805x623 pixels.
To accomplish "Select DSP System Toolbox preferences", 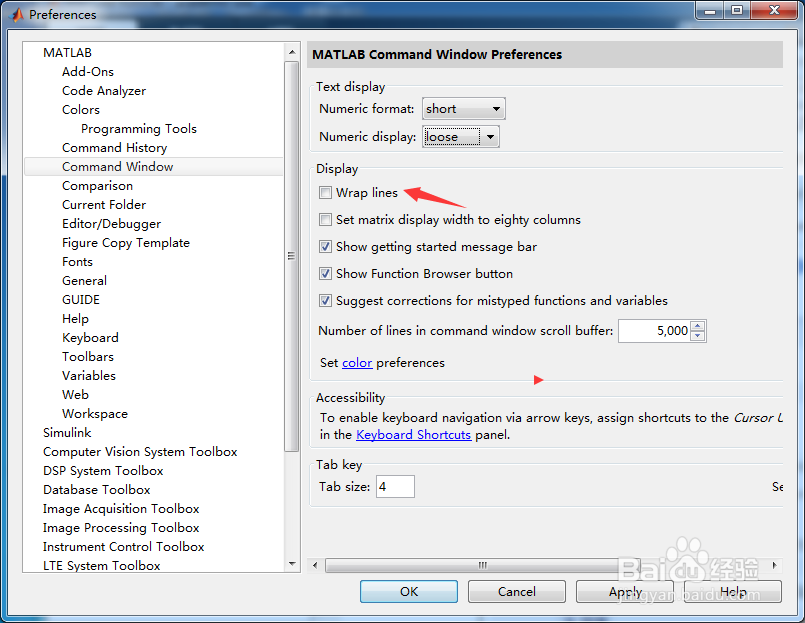I will (x=103, y=471).
